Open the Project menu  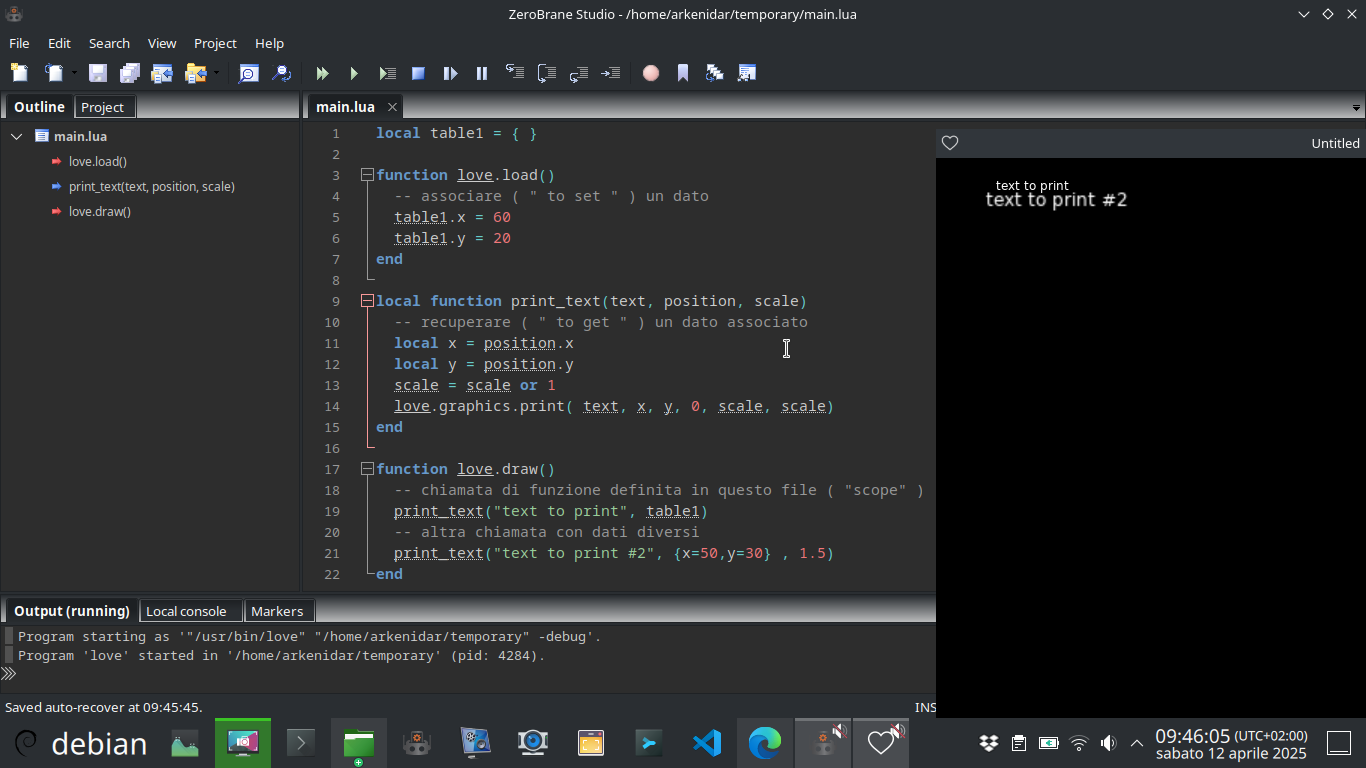pyautogui.click(x=215, y=43)
